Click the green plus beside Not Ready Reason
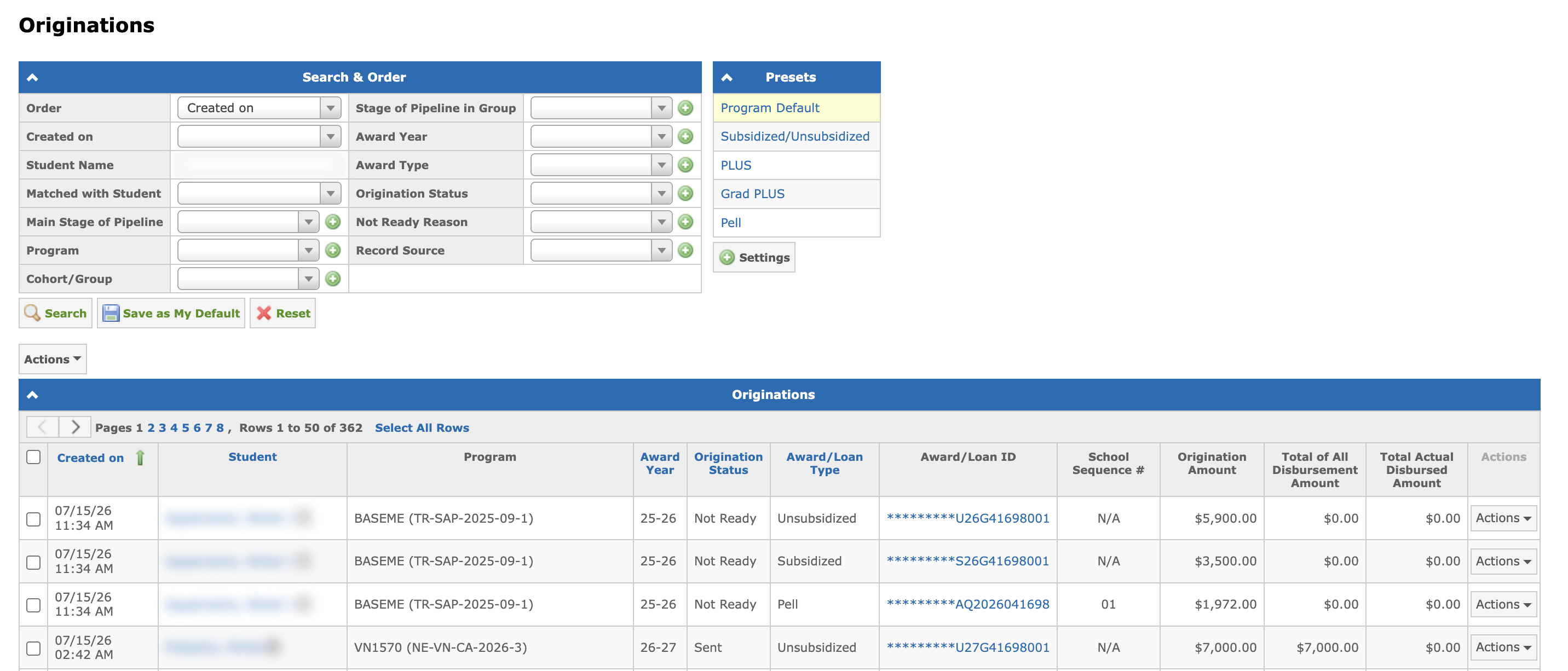The width and height of the screenshot is (1568, 671). click(x=685, y=222)
